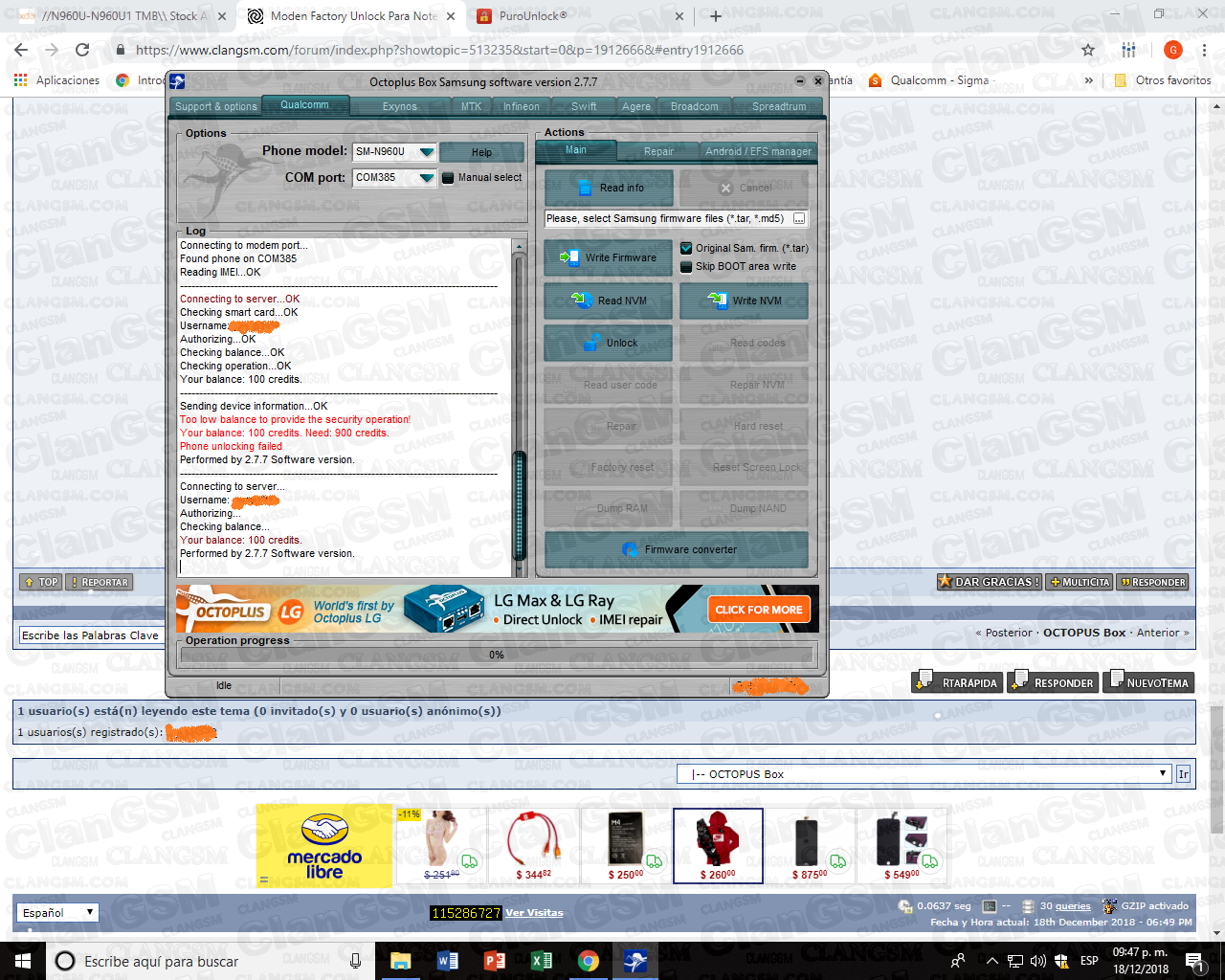Reload the ClanGSM forum page
1225x980 pixels.
pos(83,50)
